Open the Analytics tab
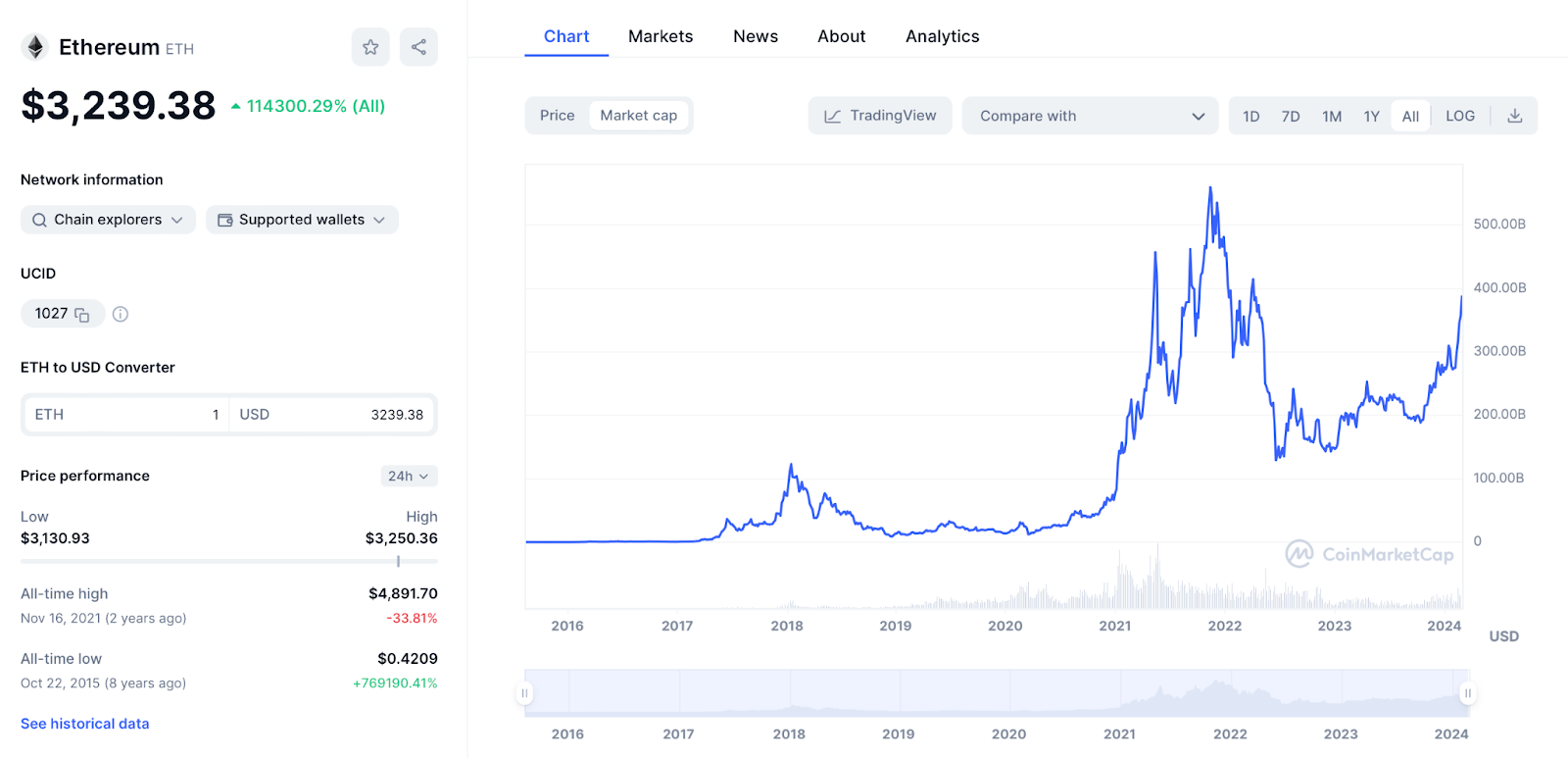The height and width of the screenshot is (758, 1568). pyautogui.click(x=943, y=36)
